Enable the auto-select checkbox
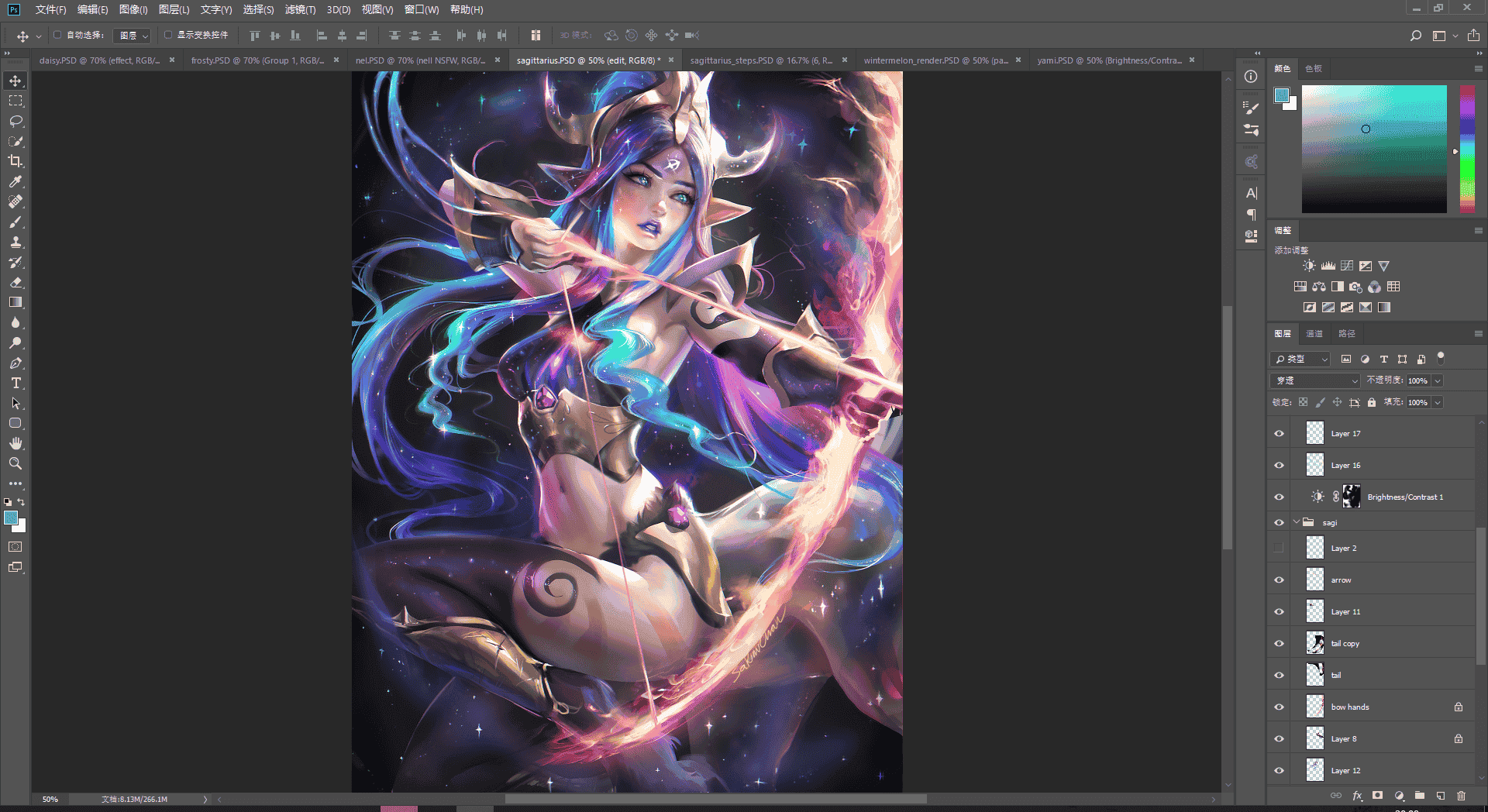Viewport: 1488px width, 812px height. coord(57,35)
